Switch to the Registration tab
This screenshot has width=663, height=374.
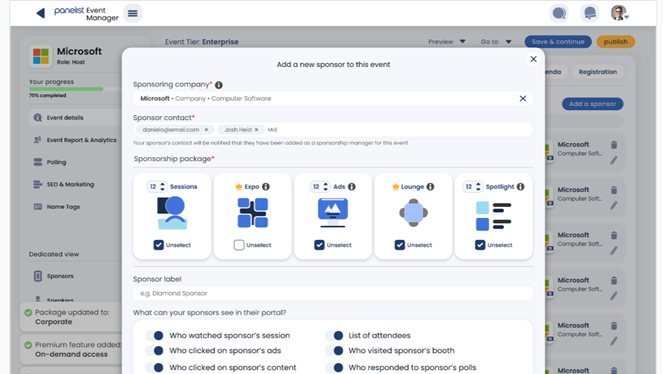point(597,72)
